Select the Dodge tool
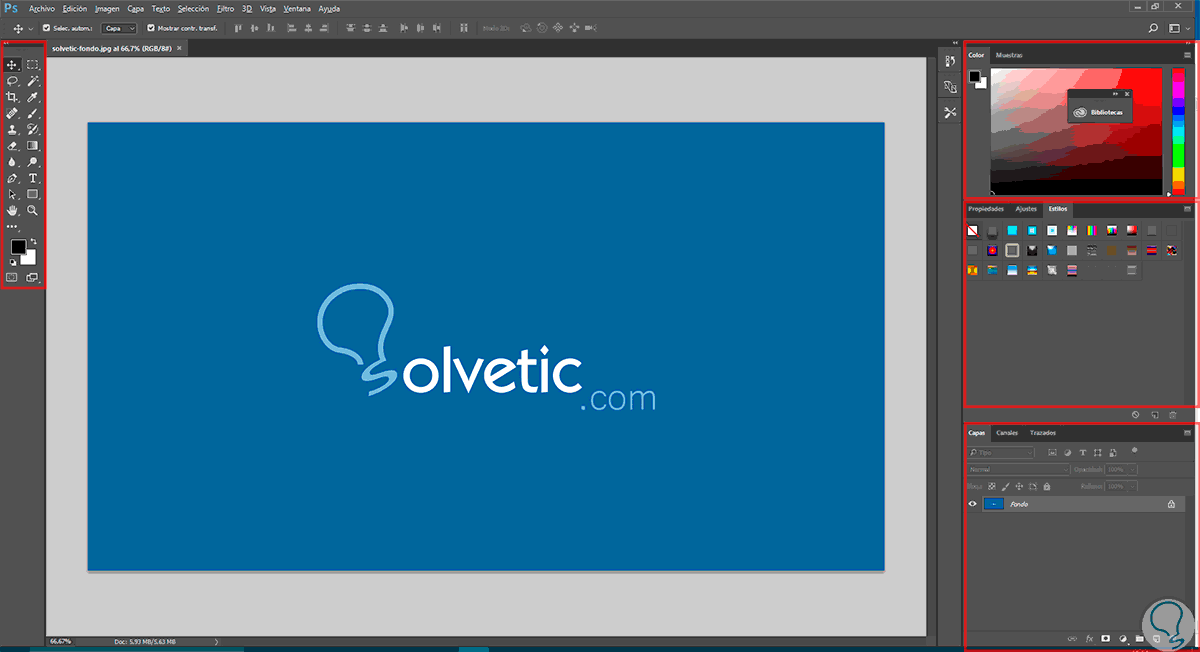This screenshot has width=1200, height=652. (x=33, y=161)
